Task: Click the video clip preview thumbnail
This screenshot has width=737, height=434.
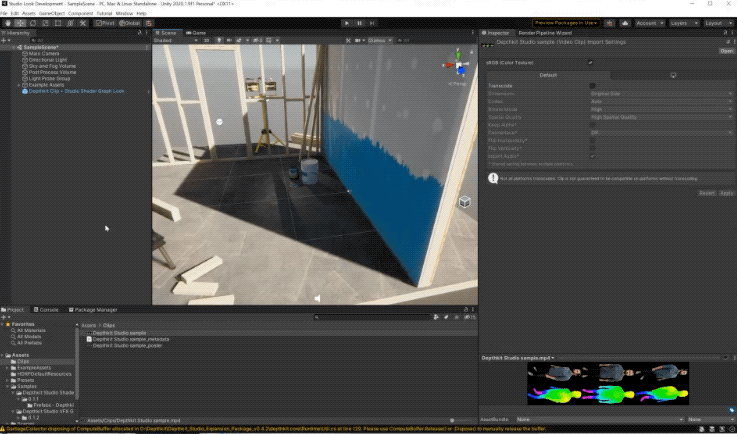Action: [608, 383]
